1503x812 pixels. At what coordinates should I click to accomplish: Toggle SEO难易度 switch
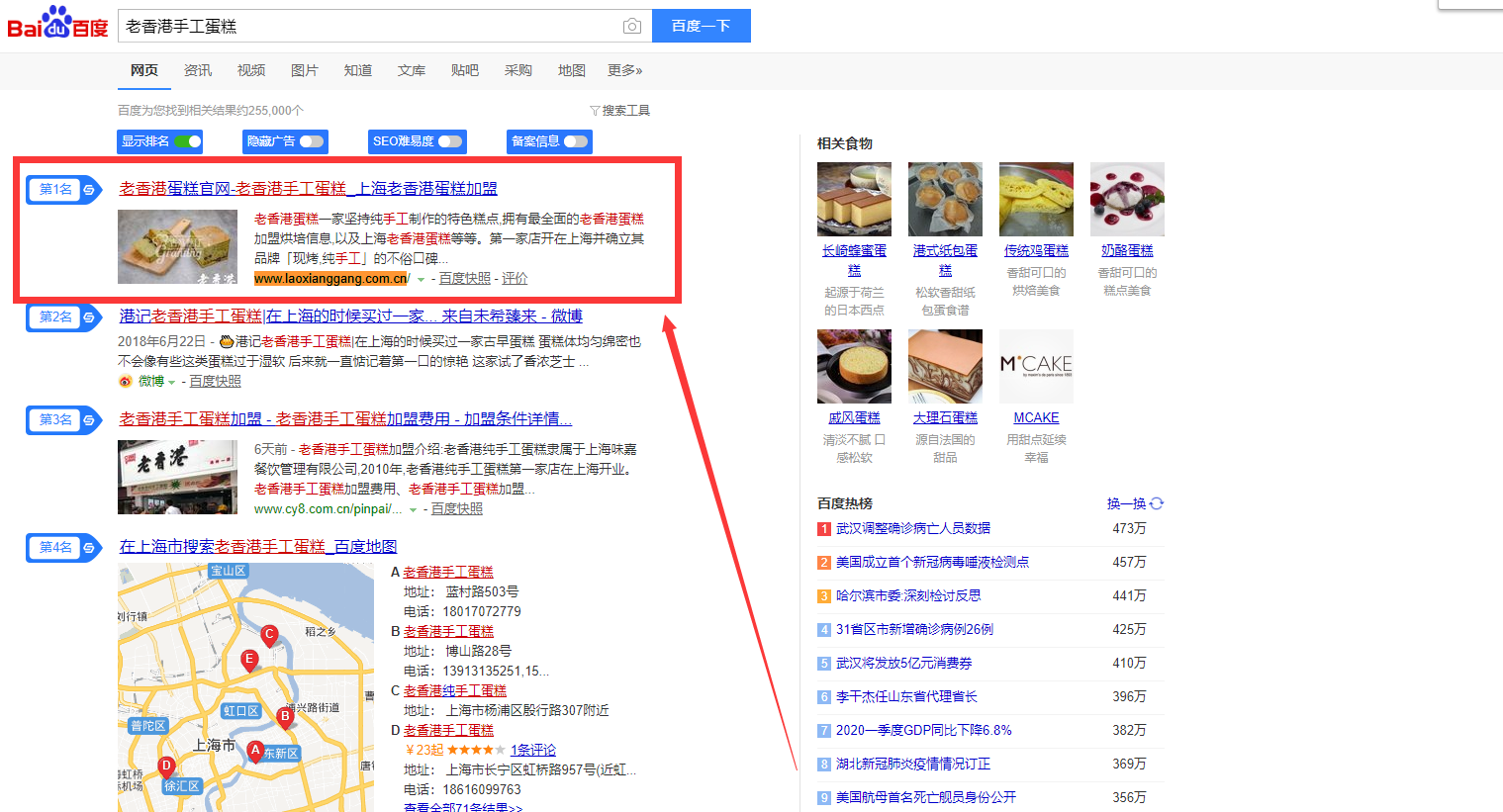[x=450, y=141]
